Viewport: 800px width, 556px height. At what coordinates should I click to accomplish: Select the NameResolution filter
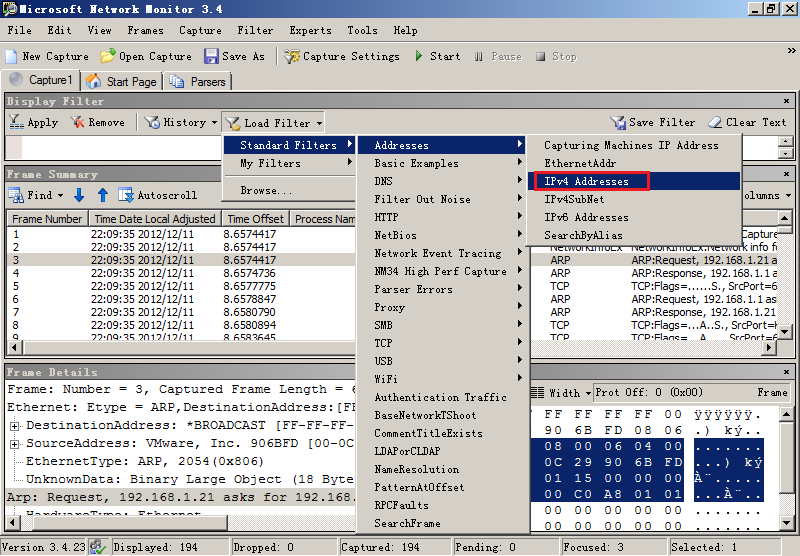(x=442, y=469)
